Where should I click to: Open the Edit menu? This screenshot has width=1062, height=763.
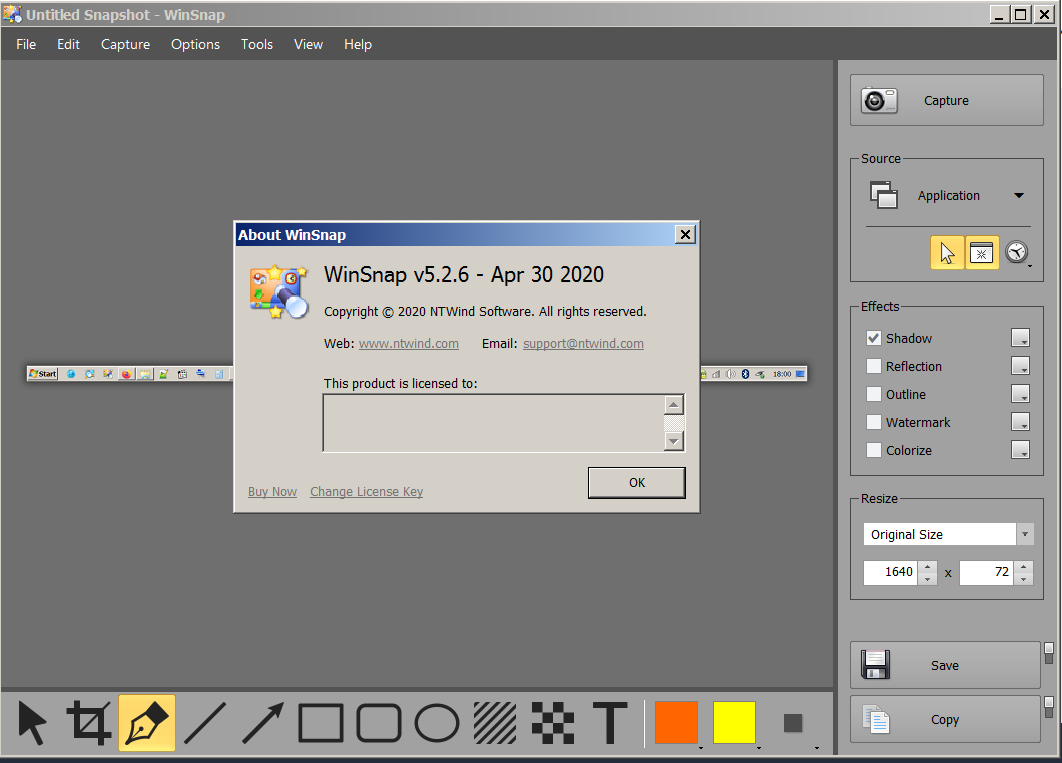coord(68,44)
